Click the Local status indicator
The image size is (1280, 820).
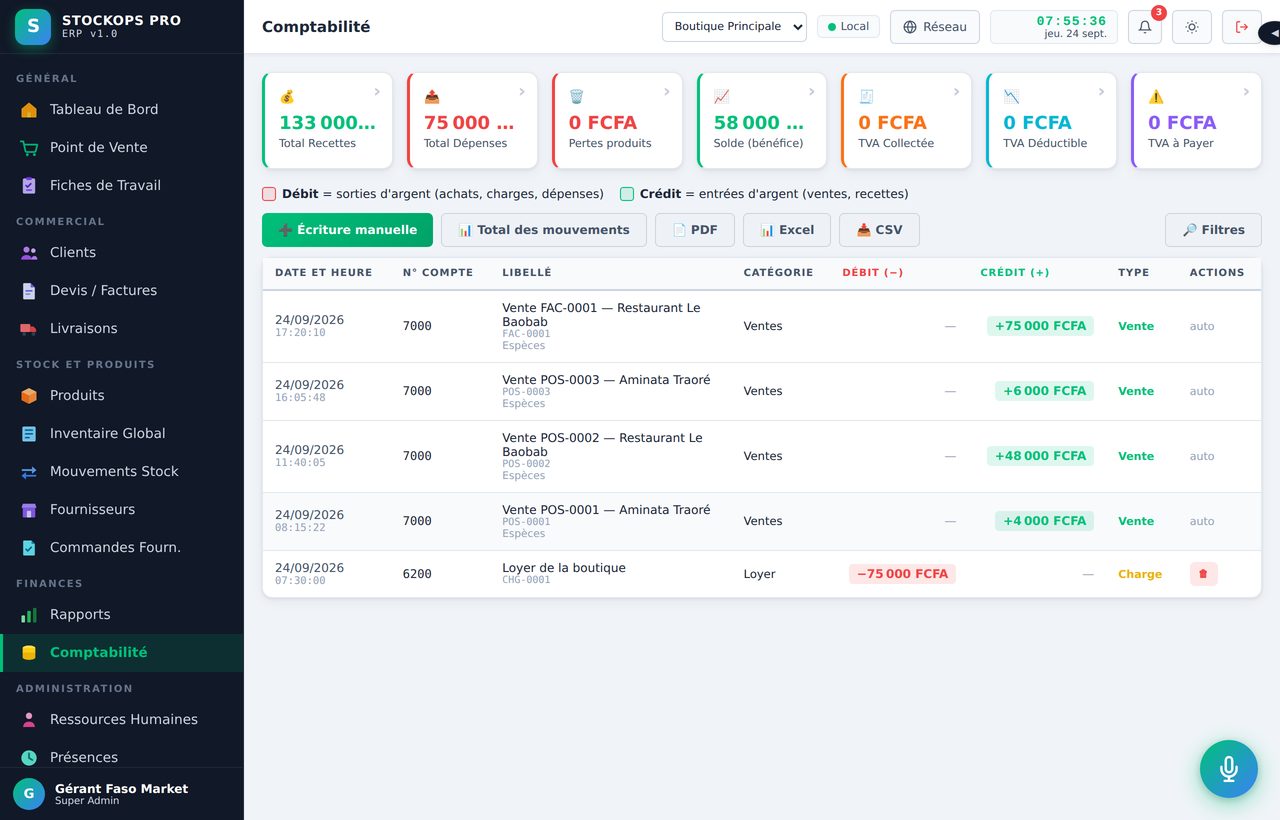(848, 27)
